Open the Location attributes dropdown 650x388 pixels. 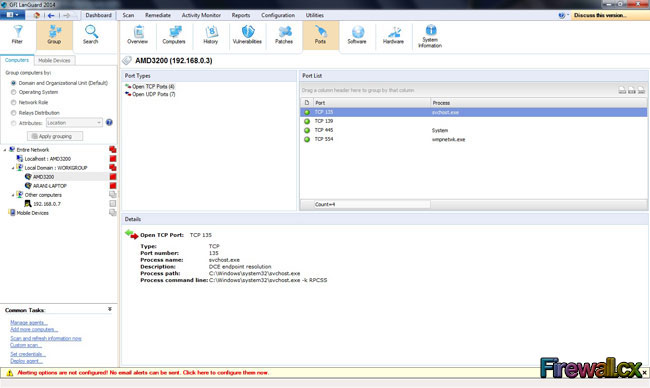74,123
